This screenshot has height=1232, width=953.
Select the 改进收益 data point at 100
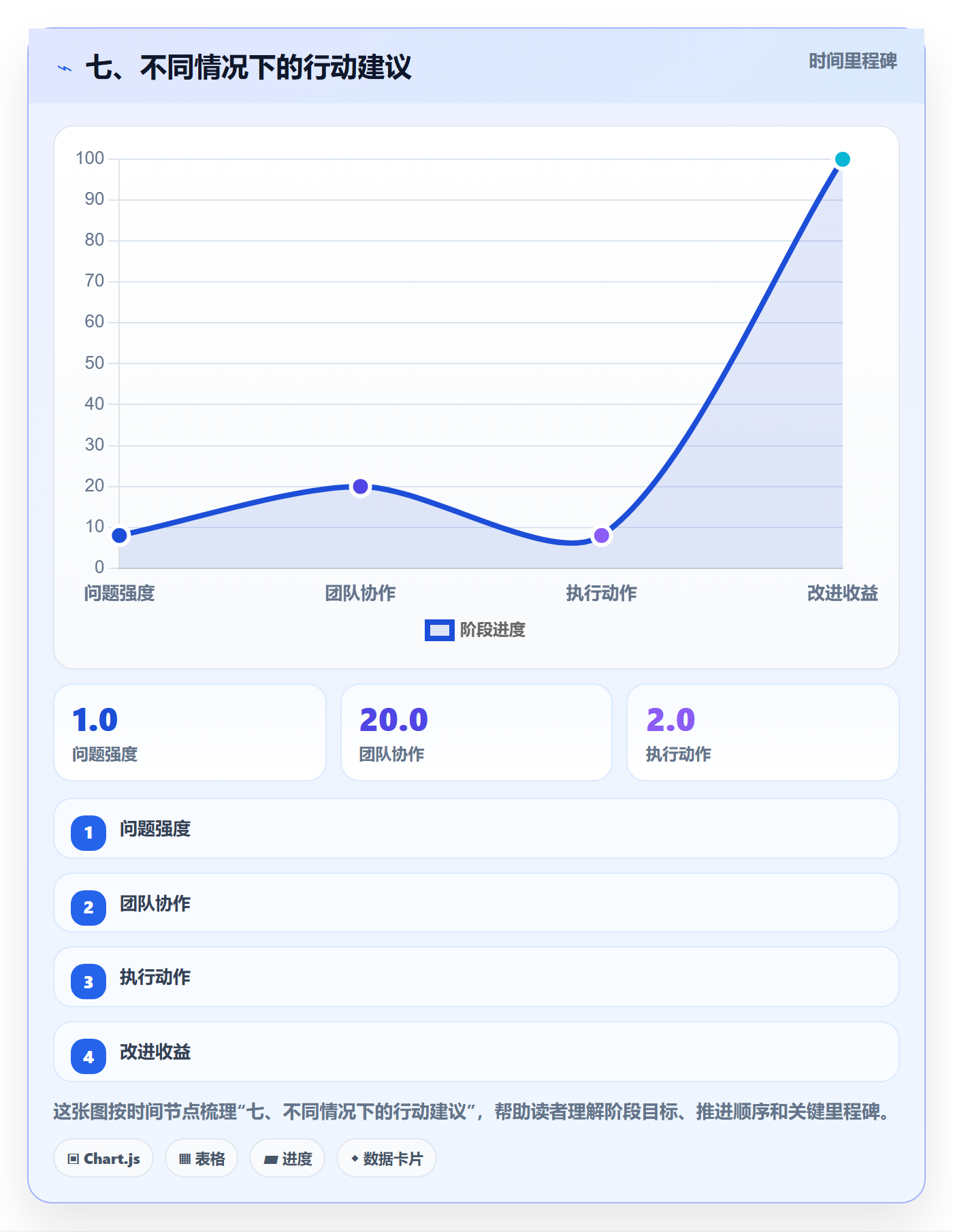tap(843, 159)
